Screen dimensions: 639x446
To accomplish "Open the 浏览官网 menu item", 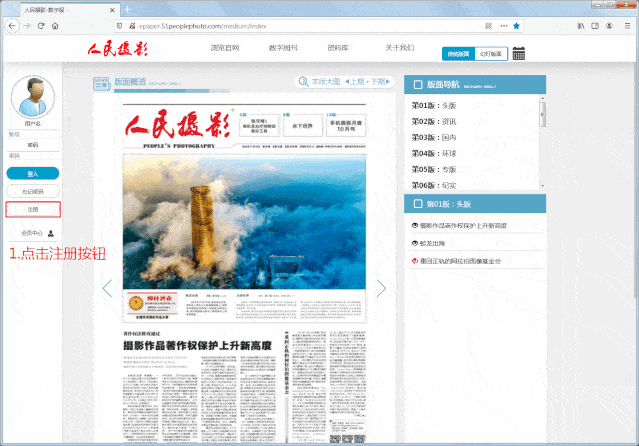I will [225, 48].
